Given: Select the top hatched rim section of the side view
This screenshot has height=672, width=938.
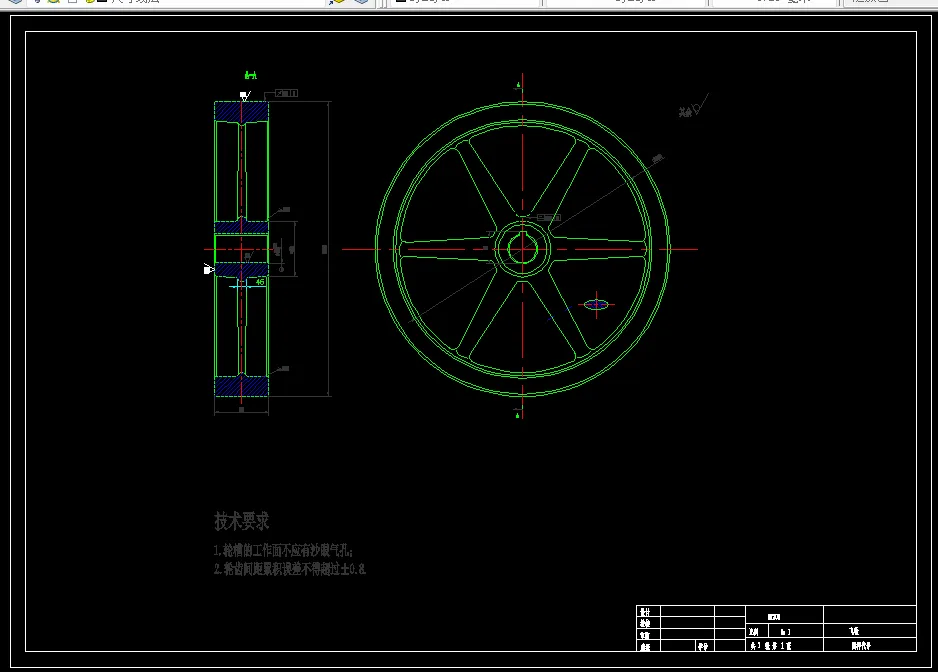Looking at the screenshot, I should tap(241, 112).
